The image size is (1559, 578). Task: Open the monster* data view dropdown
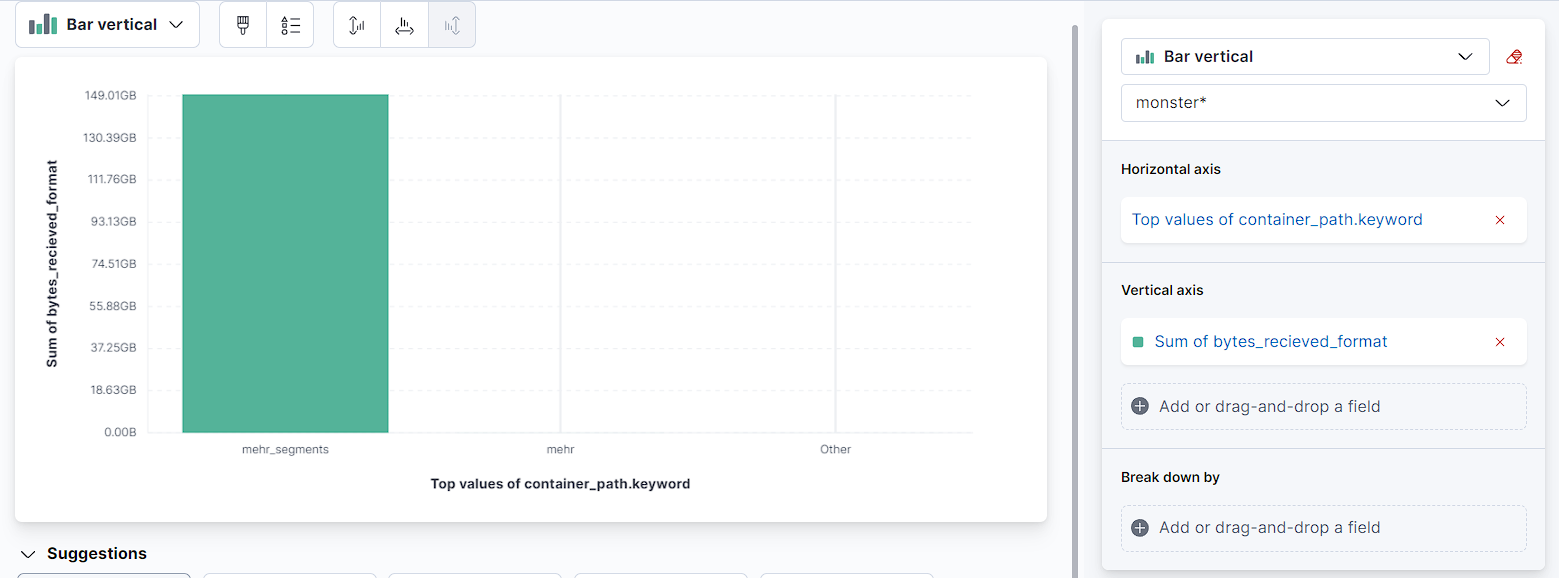[1323, 103]
